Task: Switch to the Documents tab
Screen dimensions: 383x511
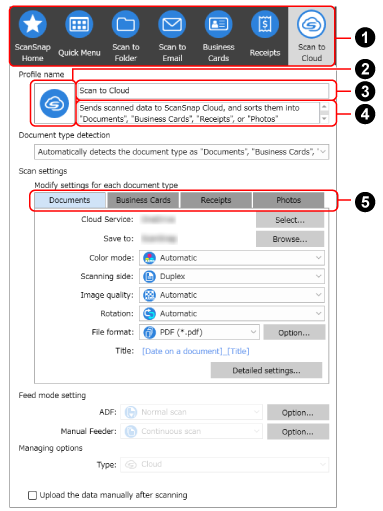Action: pyautogui.click(x=70, y=200)
